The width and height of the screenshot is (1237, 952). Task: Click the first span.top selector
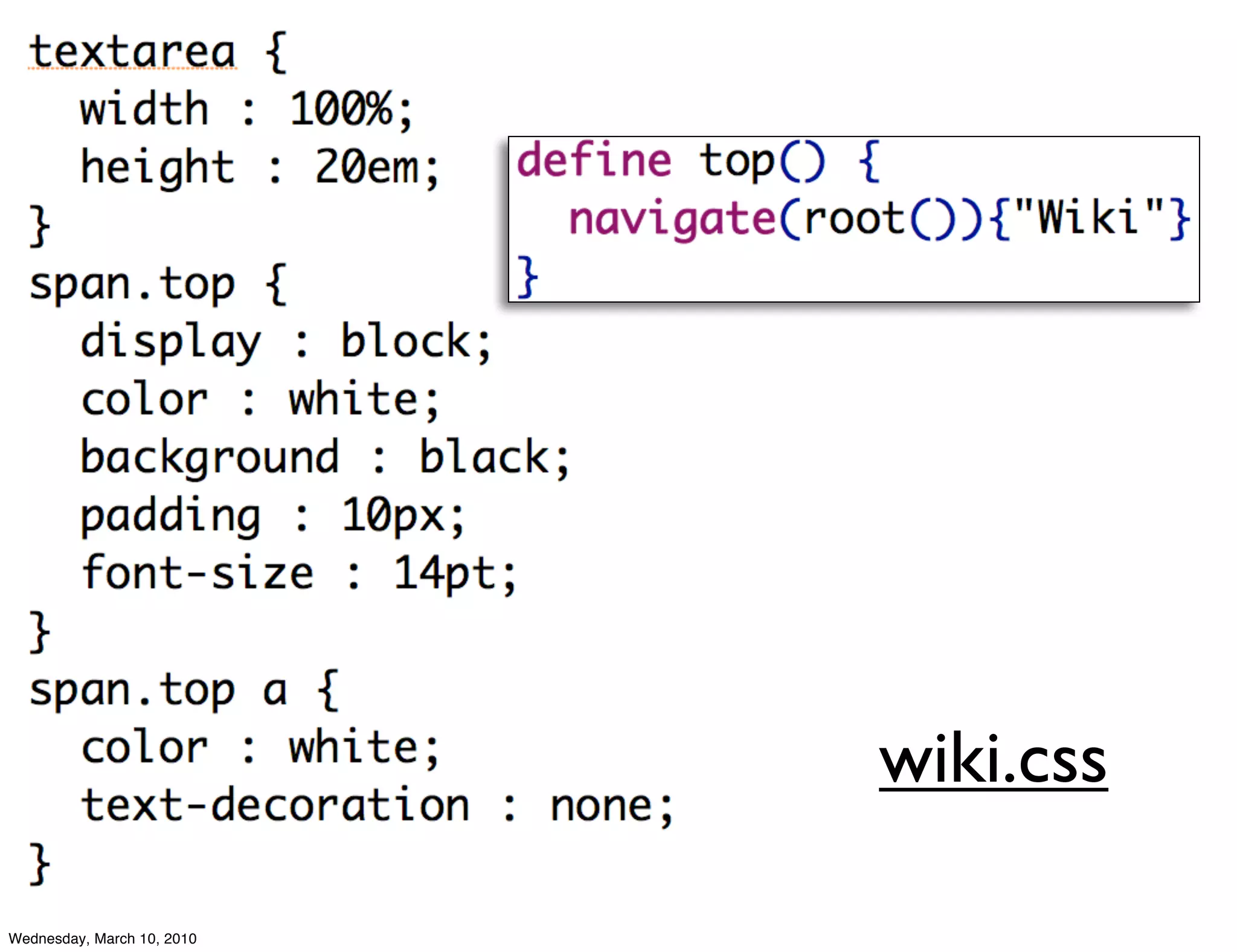[x=132, y=285]
